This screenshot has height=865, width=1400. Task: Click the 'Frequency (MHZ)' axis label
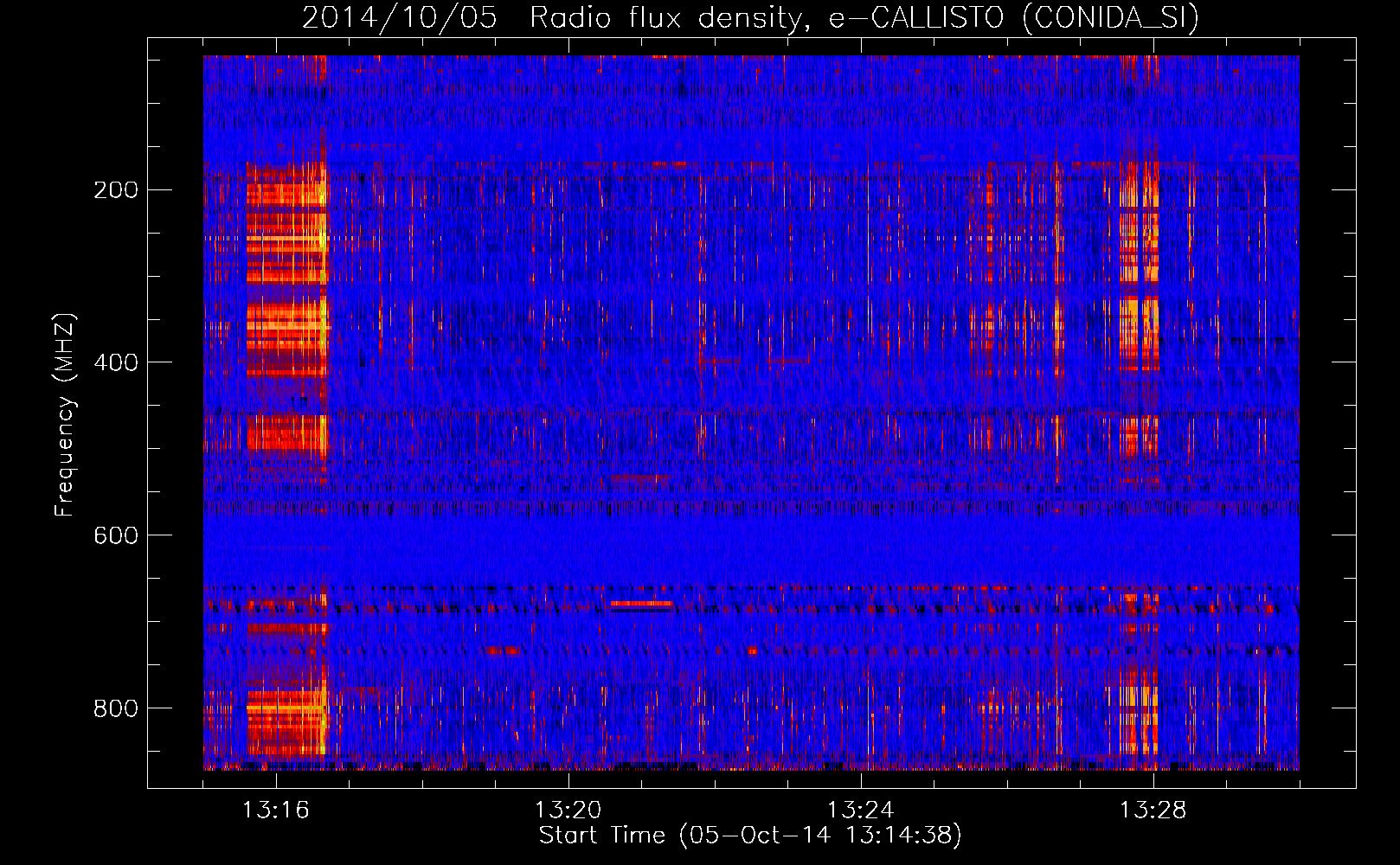click(65, 414)
